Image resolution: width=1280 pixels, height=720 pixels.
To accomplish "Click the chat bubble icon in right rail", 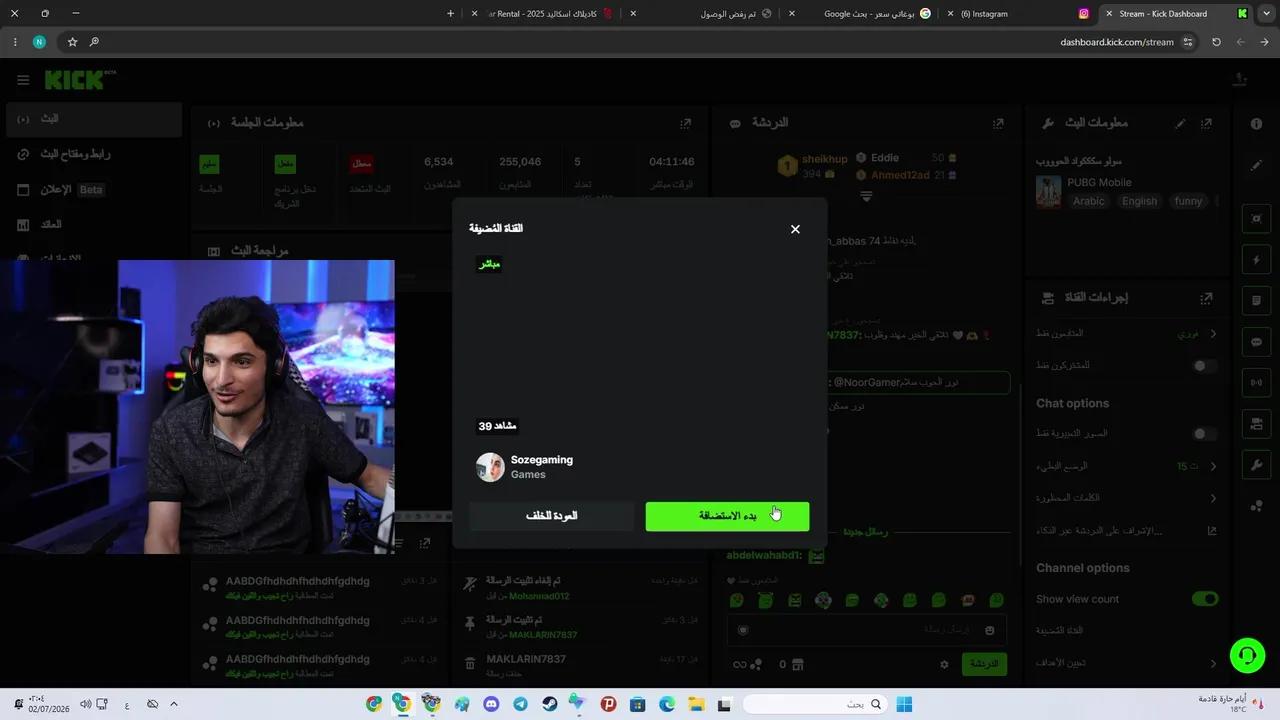I will [x=1256, y=342].
